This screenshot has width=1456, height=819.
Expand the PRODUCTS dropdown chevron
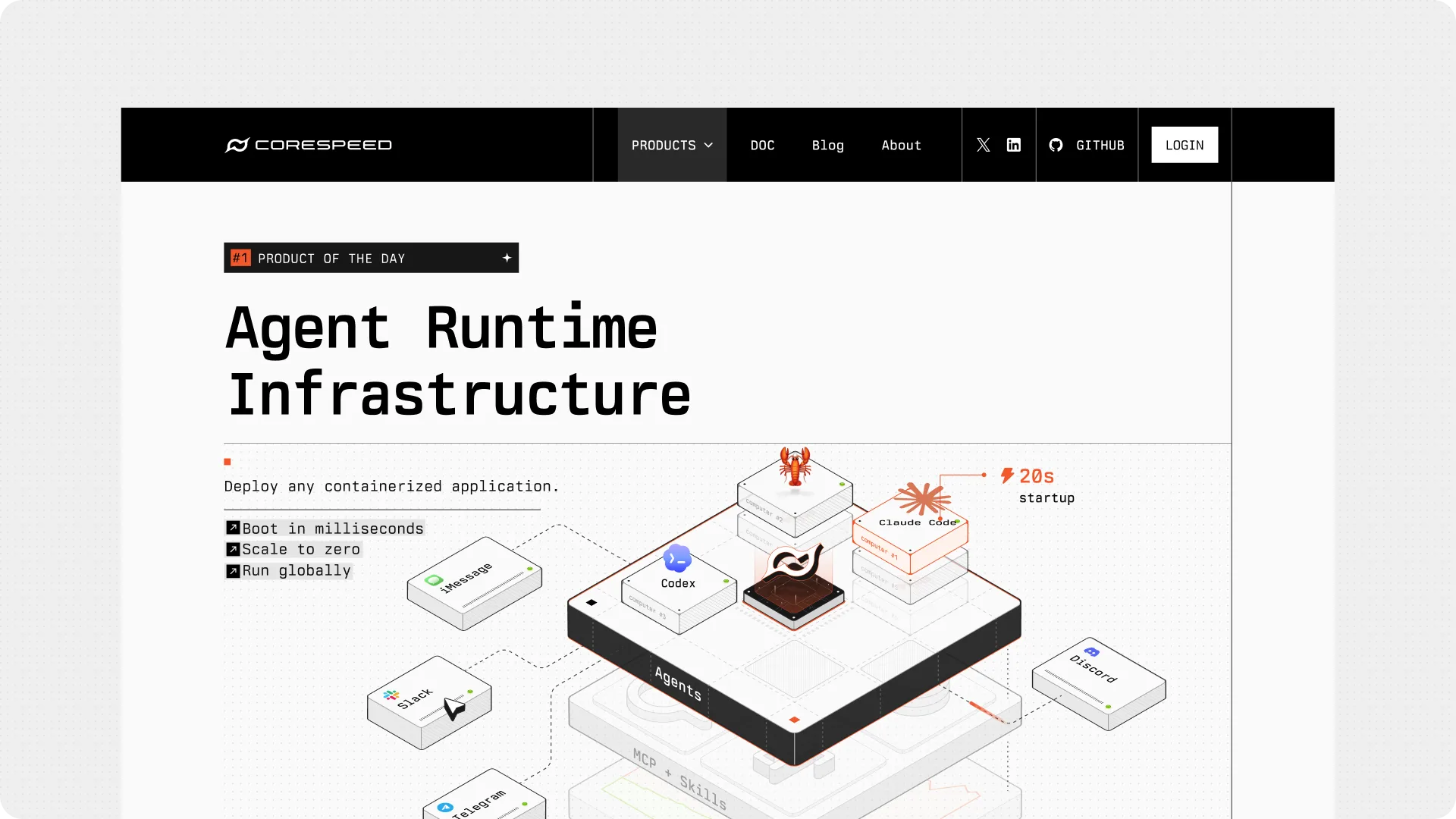pyautogui.click(x=708, y=145)
